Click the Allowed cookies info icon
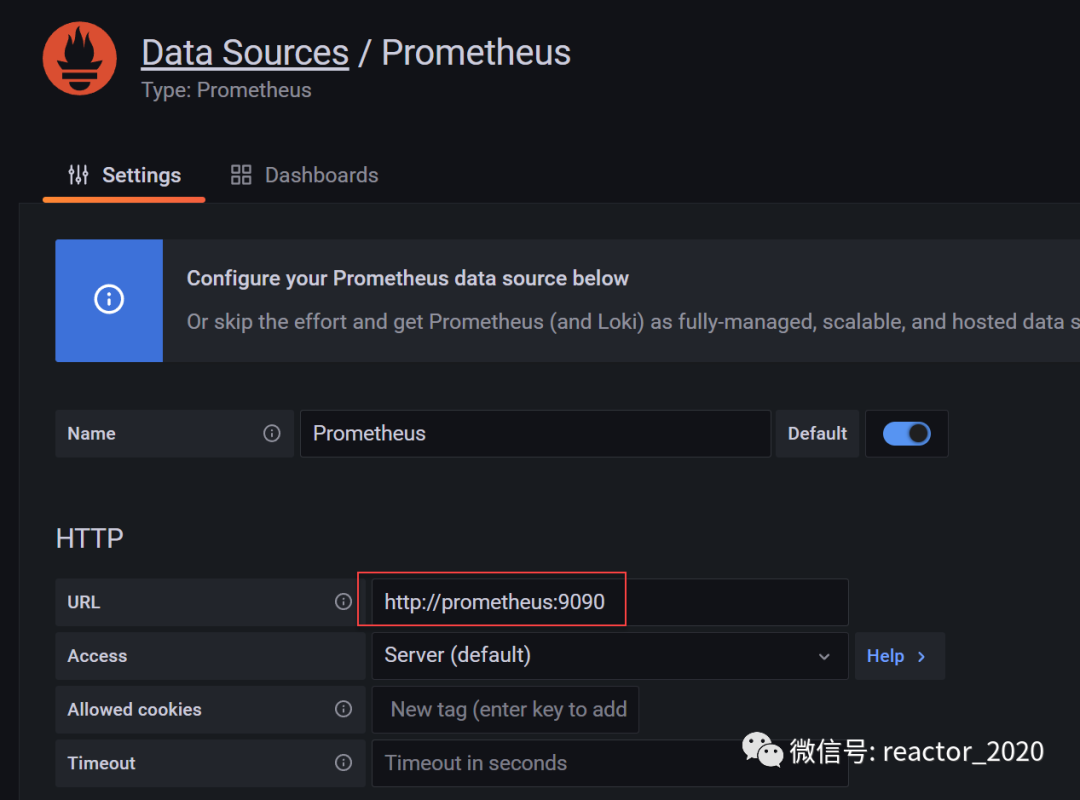 click(343, 709)
